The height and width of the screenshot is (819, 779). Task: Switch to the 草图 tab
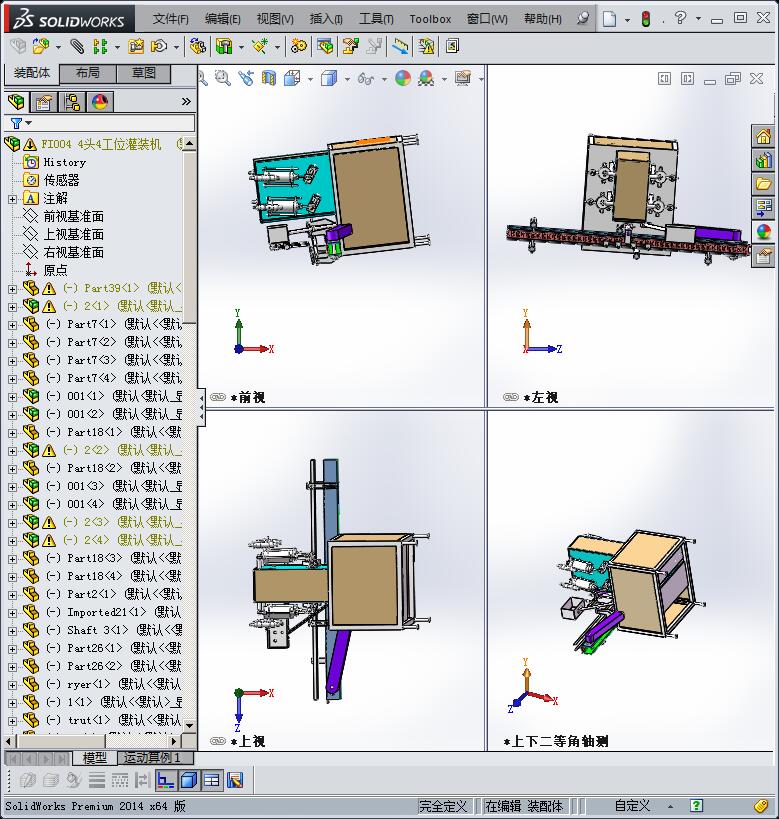pyautogui.click(x=144, y=74)
